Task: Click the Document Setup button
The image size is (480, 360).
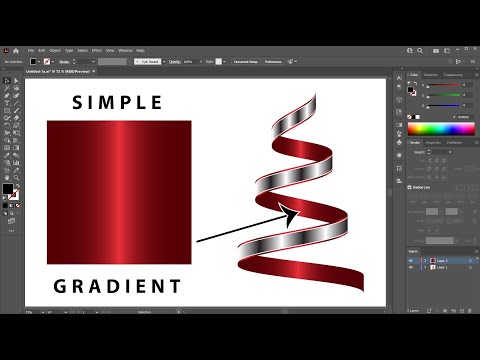Action: [246, 62]
